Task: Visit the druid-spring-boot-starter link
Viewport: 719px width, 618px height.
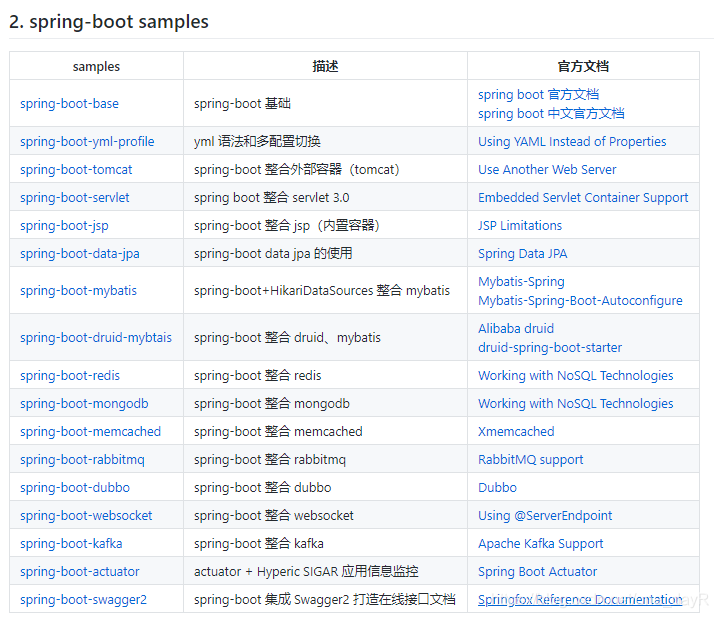Action: [x=550, y=348]
